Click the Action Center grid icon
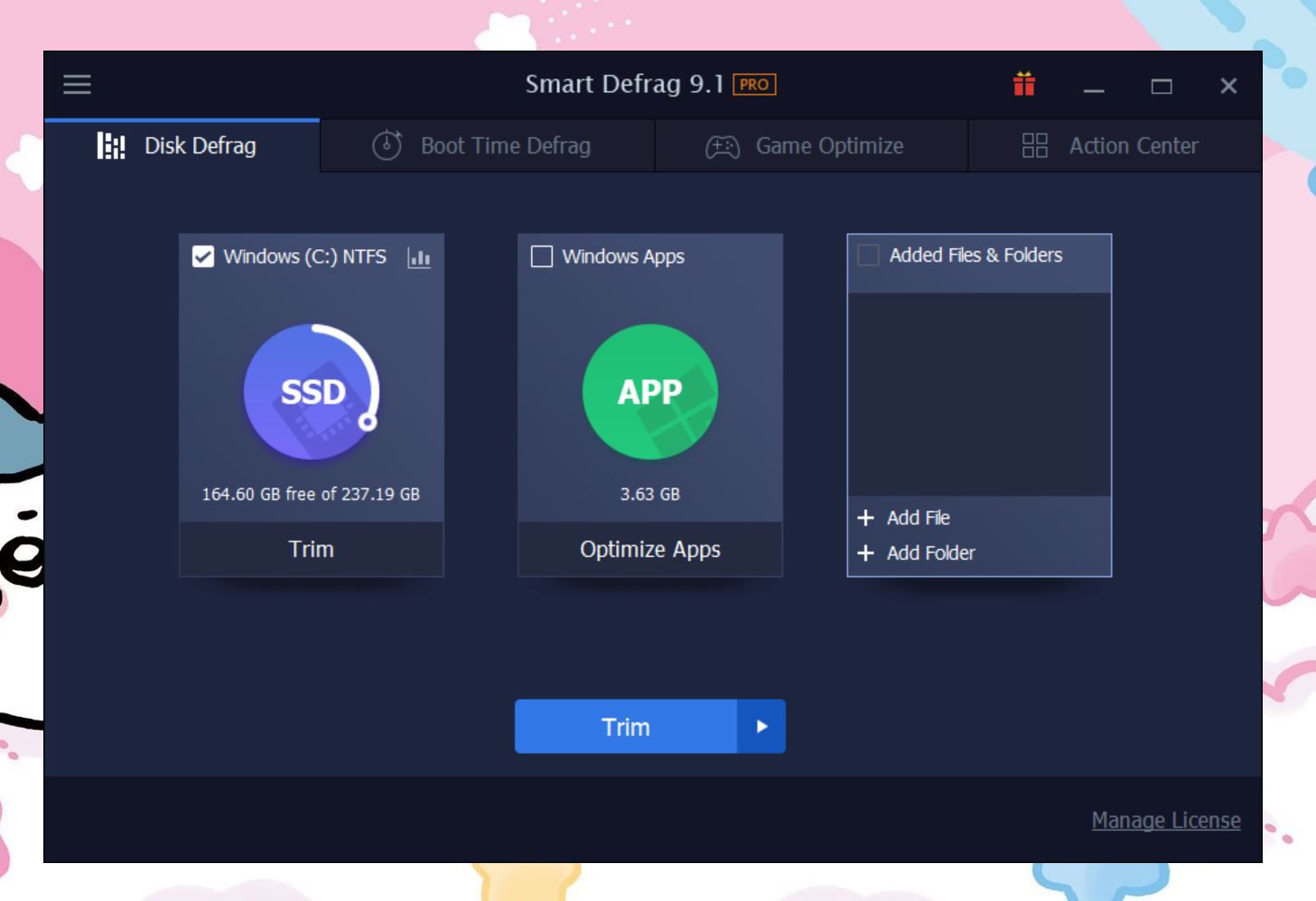The height and width of the screenshot is (901, 1316). pos(1035,145)
